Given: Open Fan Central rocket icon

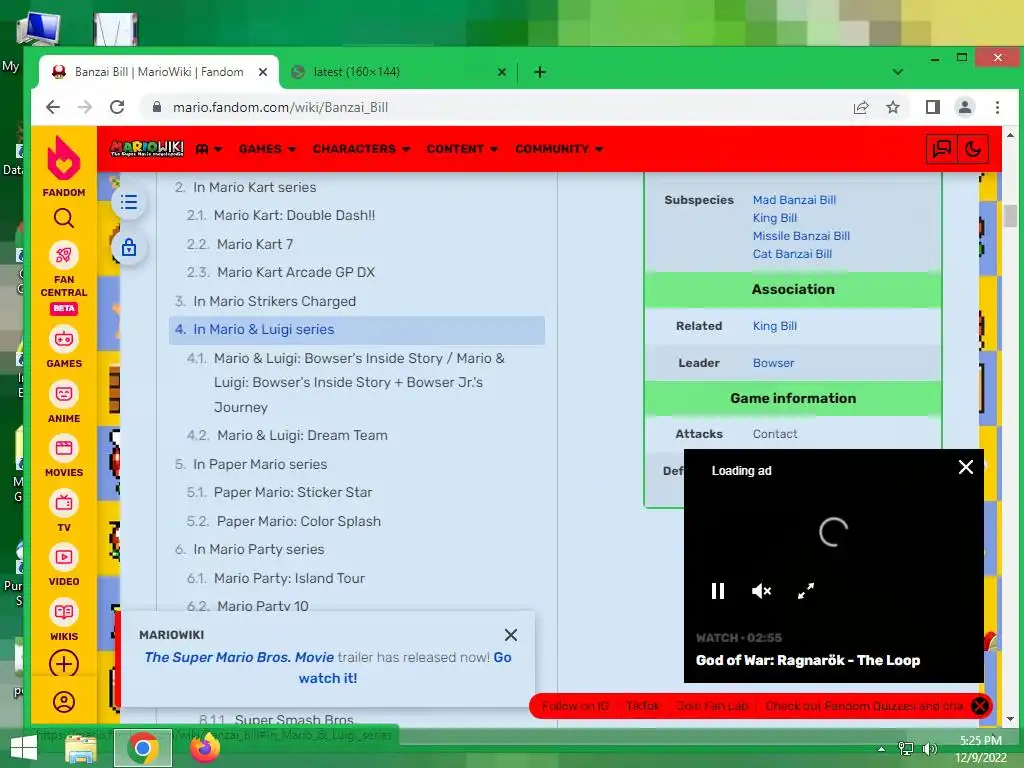Looking at the screenshot, I should [63, 255].
